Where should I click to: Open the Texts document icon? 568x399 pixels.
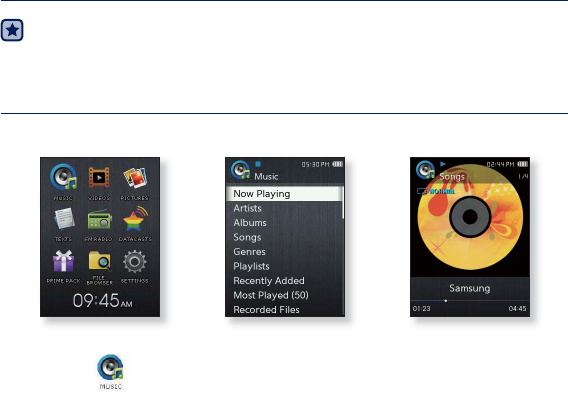pos(64,219)
